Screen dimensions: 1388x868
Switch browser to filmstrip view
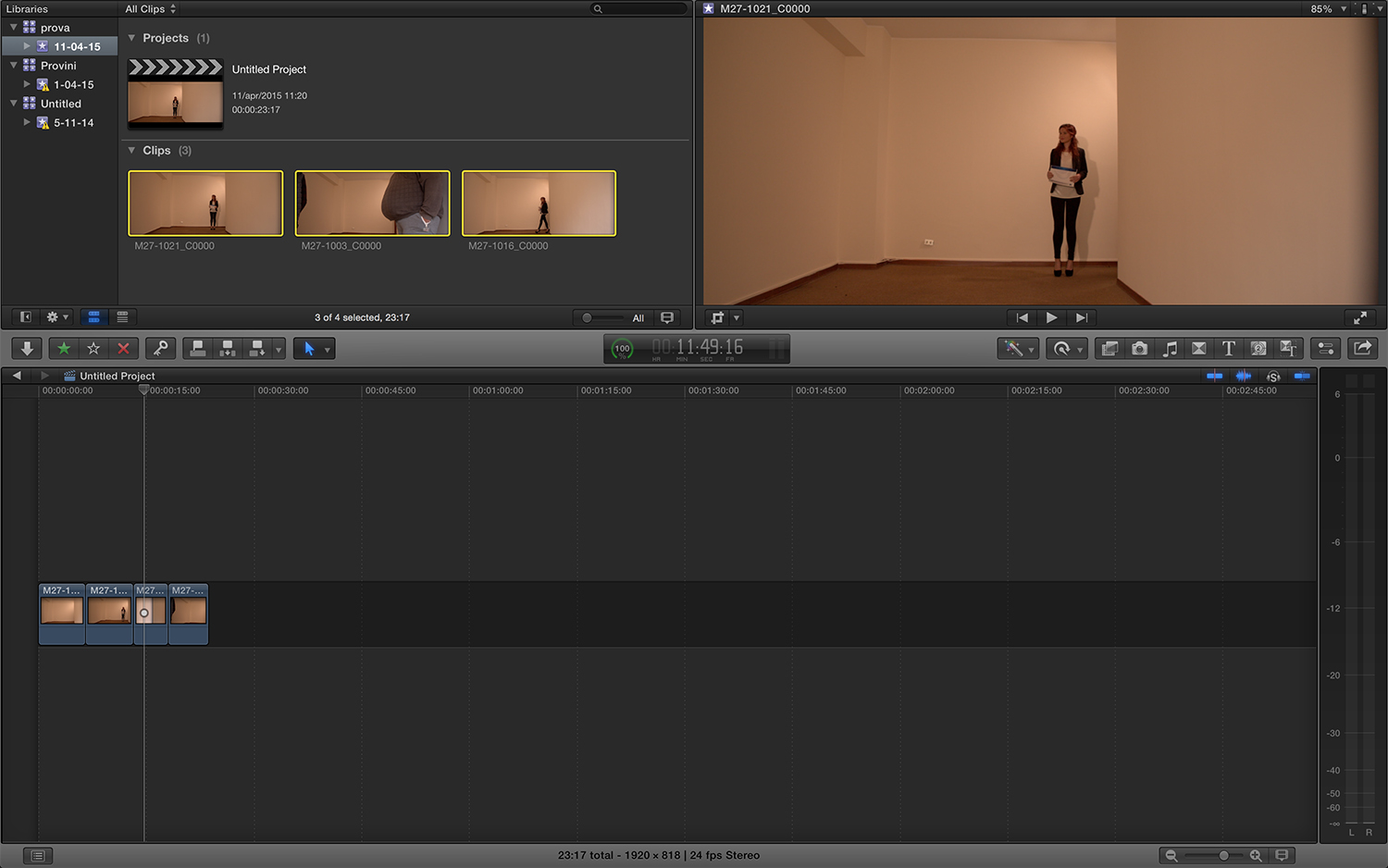(x=93, y=317)
